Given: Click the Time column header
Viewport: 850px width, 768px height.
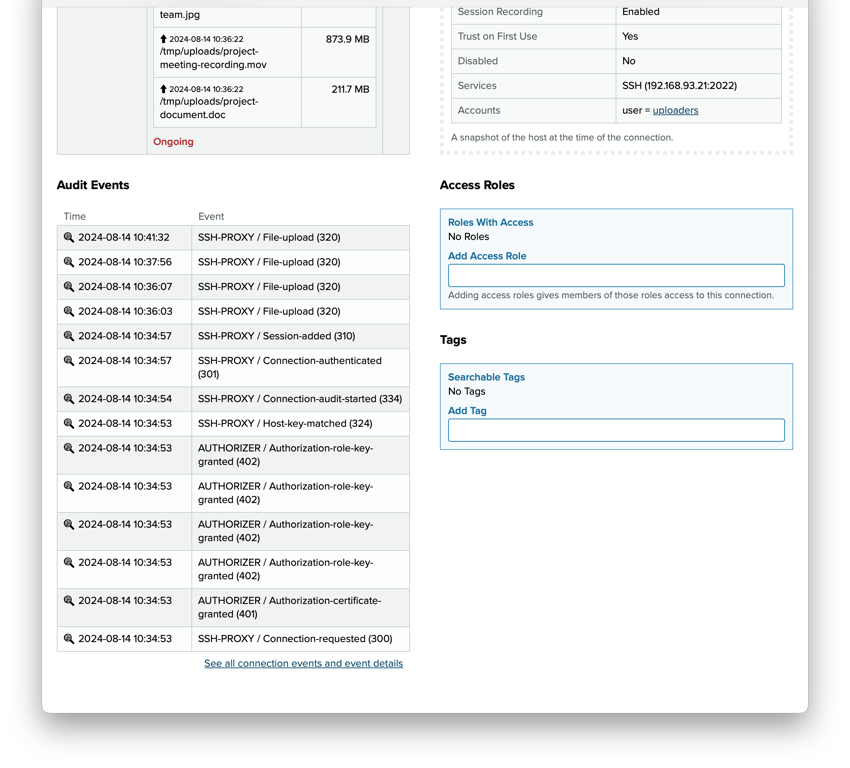Looking at the screenshot, I should point(75,216).
